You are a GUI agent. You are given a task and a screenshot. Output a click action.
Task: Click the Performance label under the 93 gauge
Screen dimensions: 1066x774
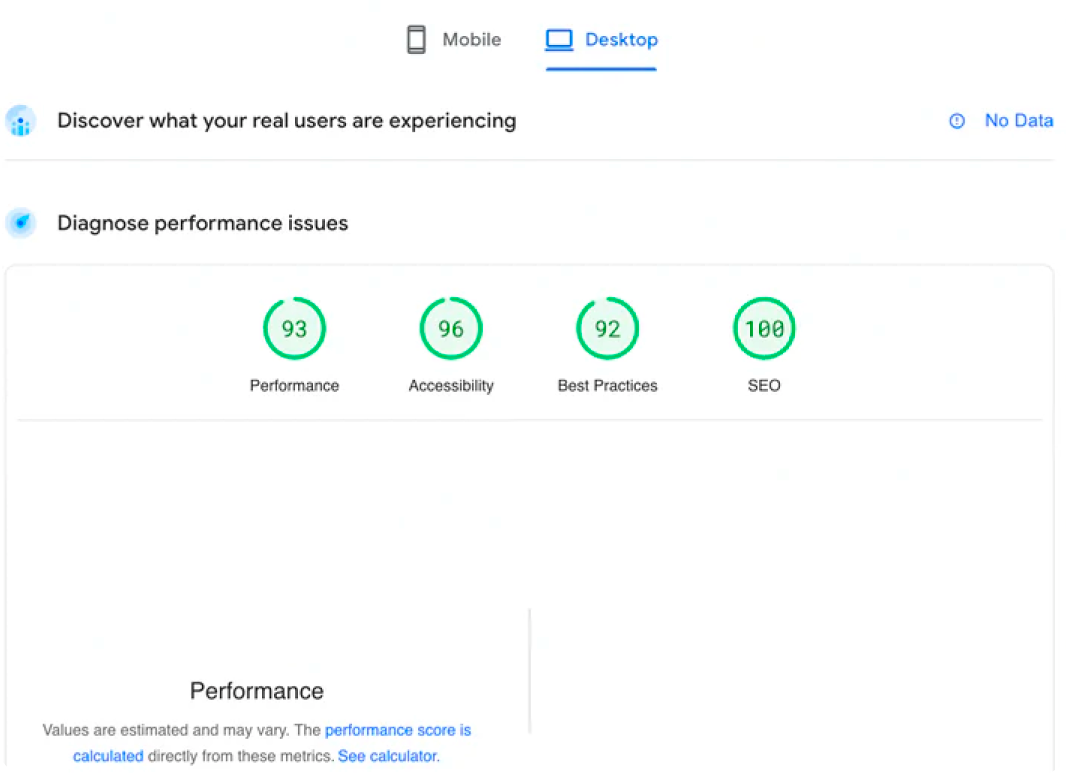coord(294,386)
